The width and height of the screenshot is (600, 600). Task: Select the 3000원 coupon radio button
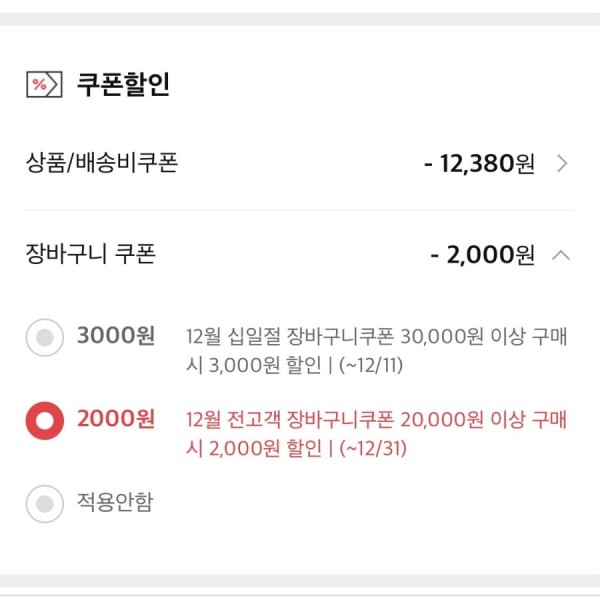coord(45,338)
